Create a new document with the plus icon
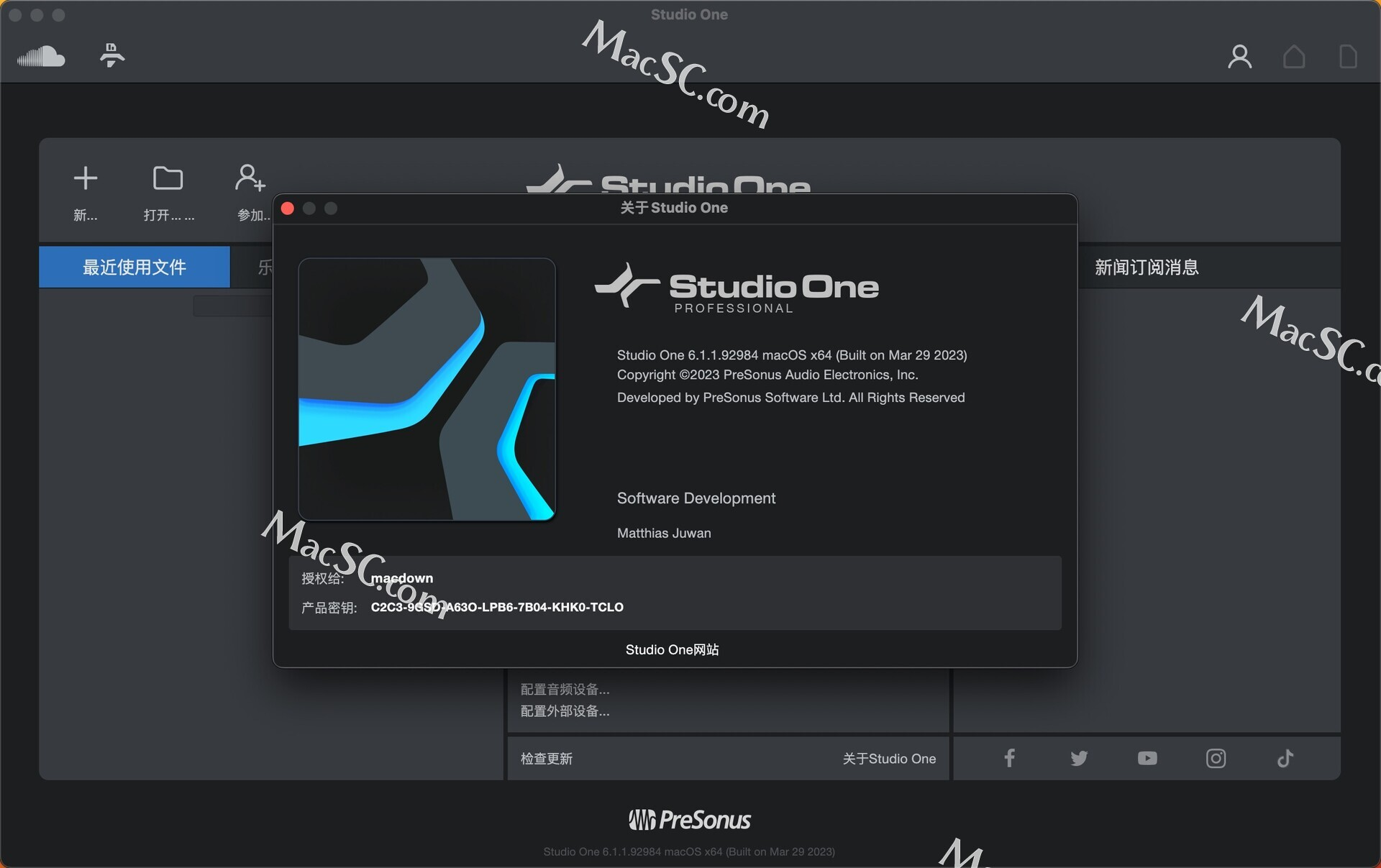 point(86,178)
